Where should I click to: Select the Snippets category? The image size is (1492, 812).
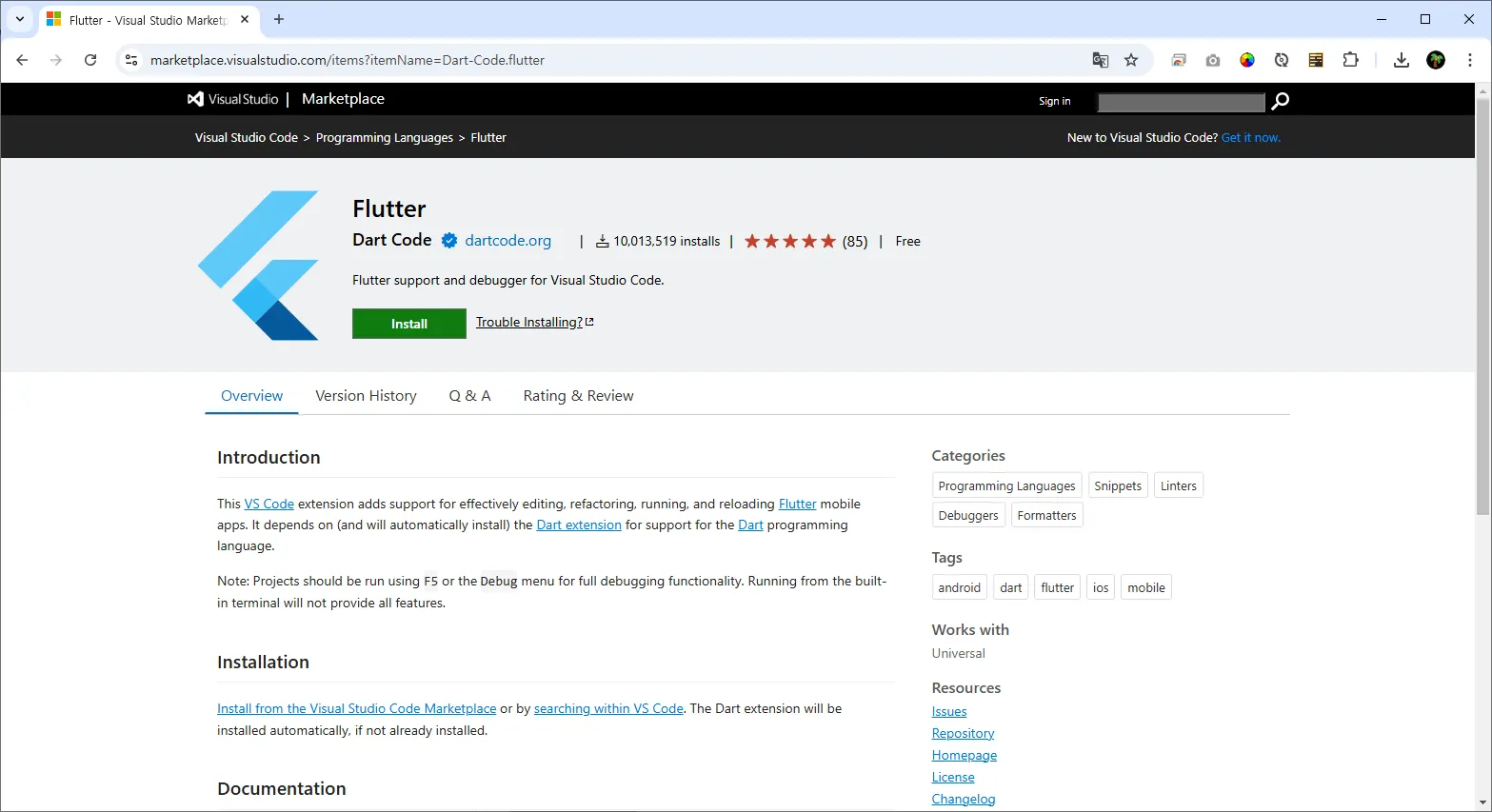[1118, 485]
